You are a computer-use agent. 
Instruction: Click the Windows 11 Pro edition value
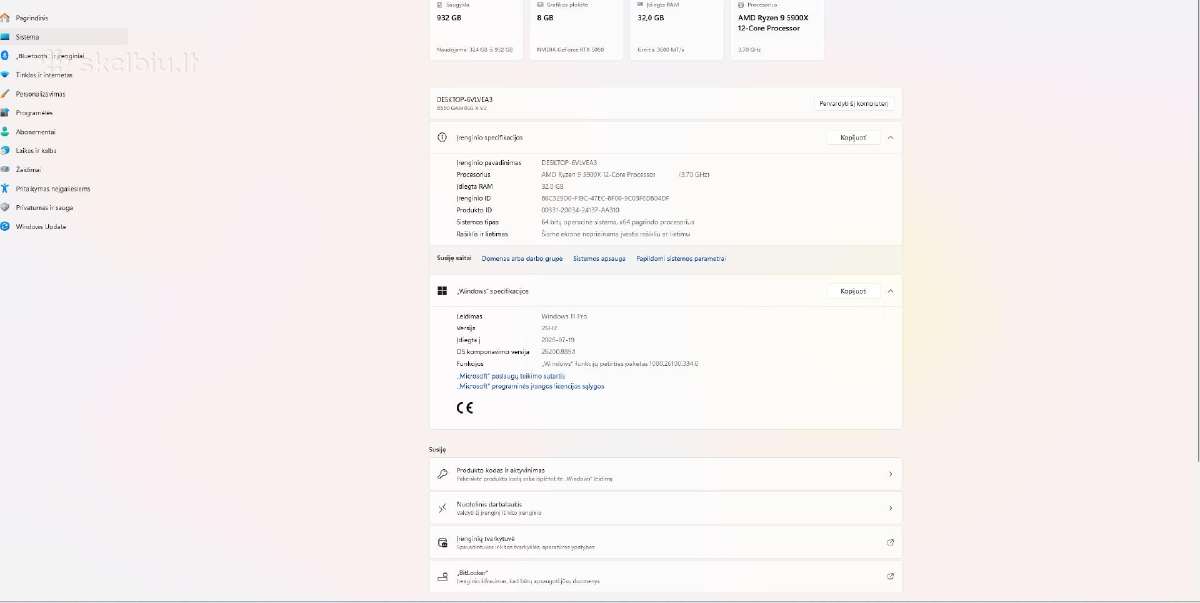(x=564, y=316)
